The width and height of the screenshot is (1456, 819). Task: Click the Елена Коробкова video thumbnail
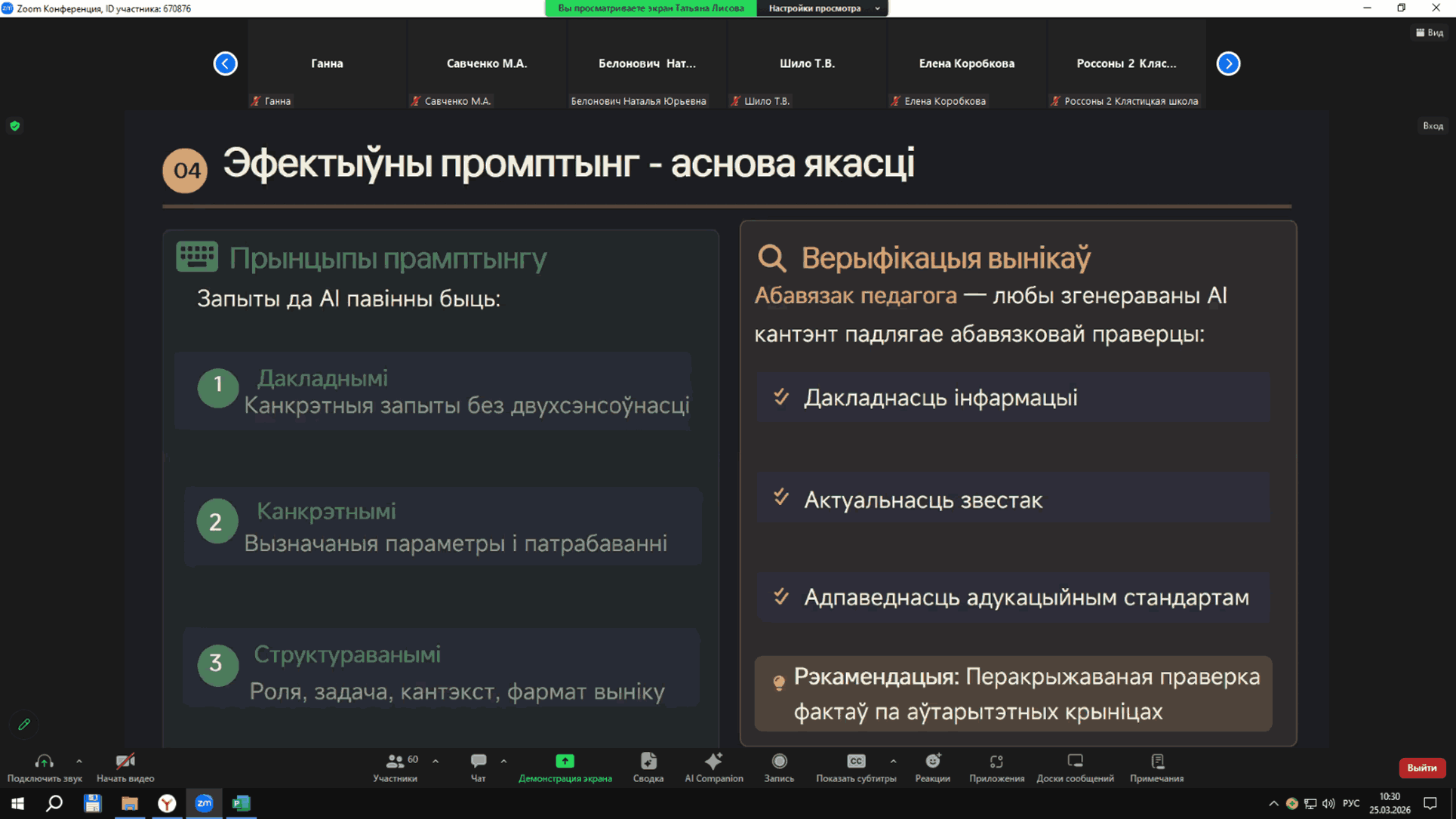coord(966,64)
